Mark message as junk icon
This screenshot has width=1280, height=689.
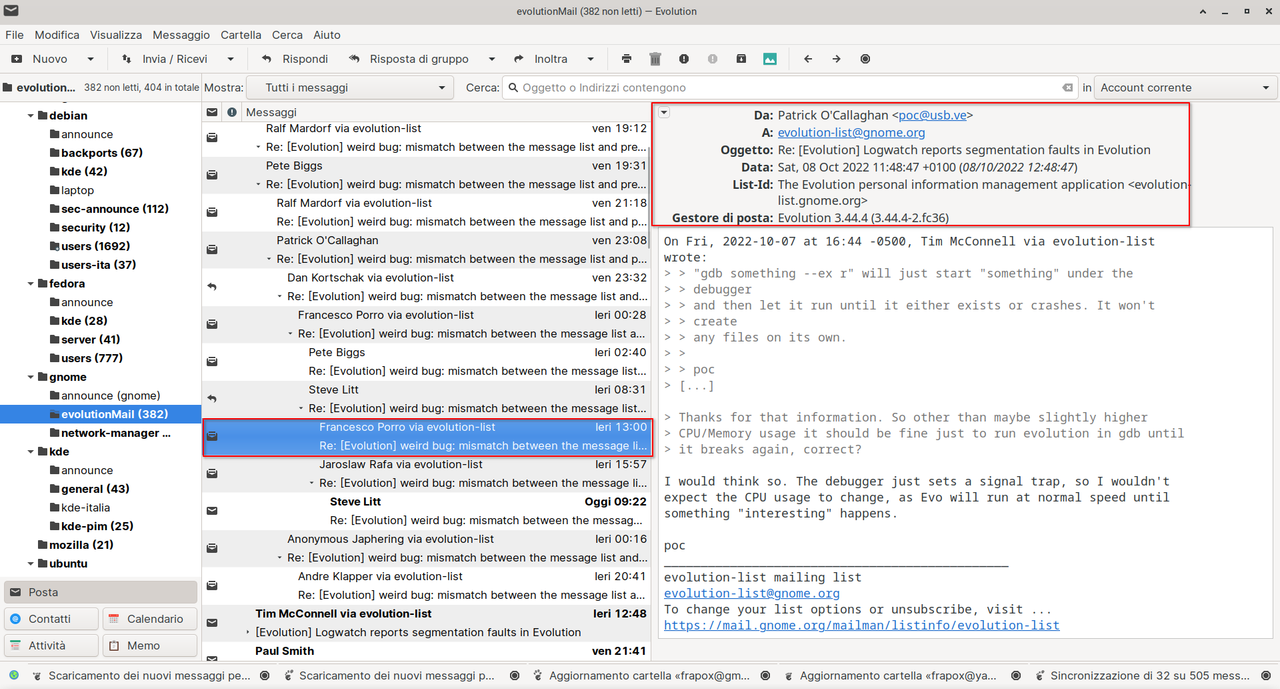(684, 59)
